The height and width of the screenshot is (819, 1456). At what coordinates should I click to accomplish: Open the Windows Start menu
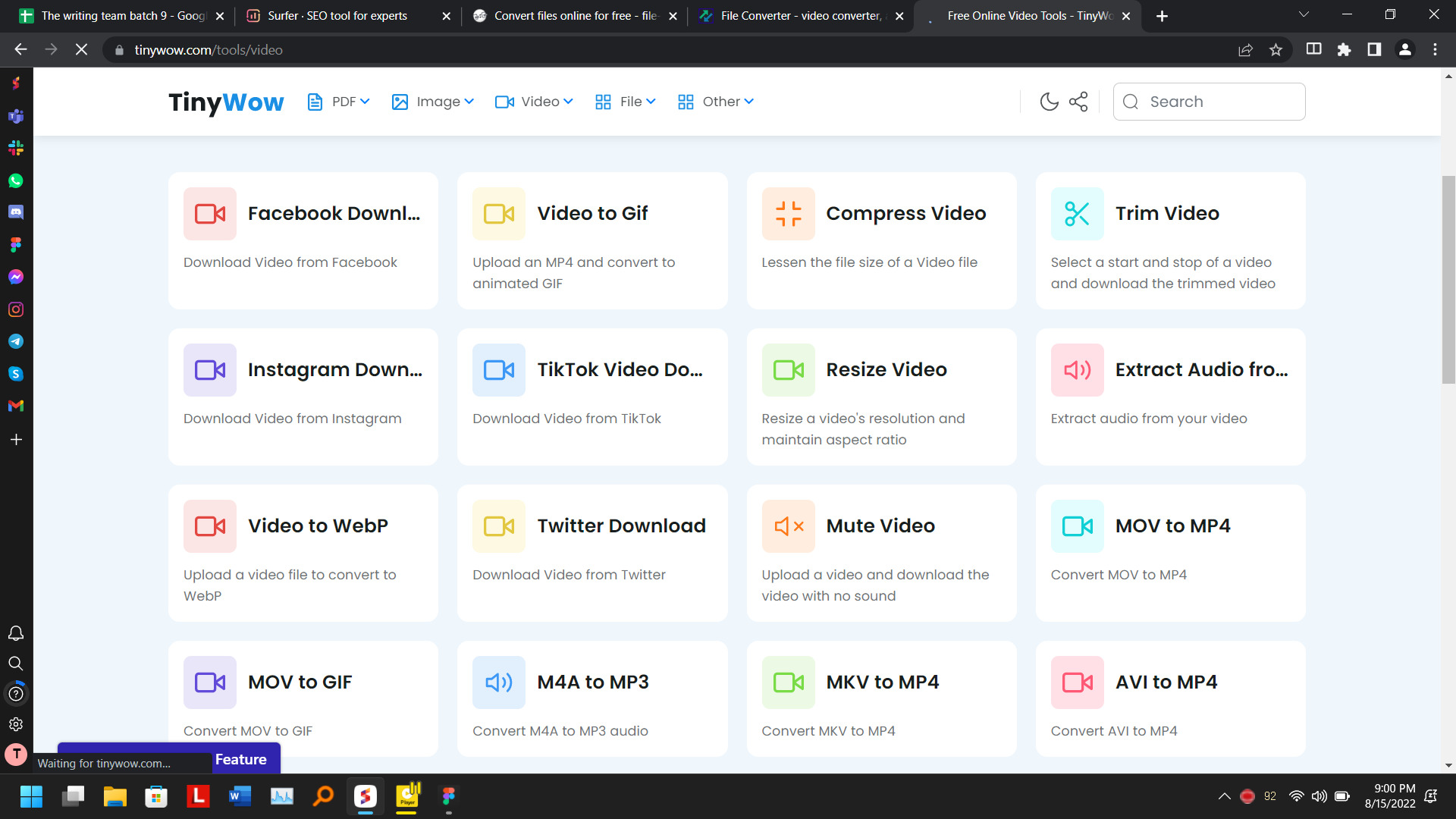click(x=31, y=796)
